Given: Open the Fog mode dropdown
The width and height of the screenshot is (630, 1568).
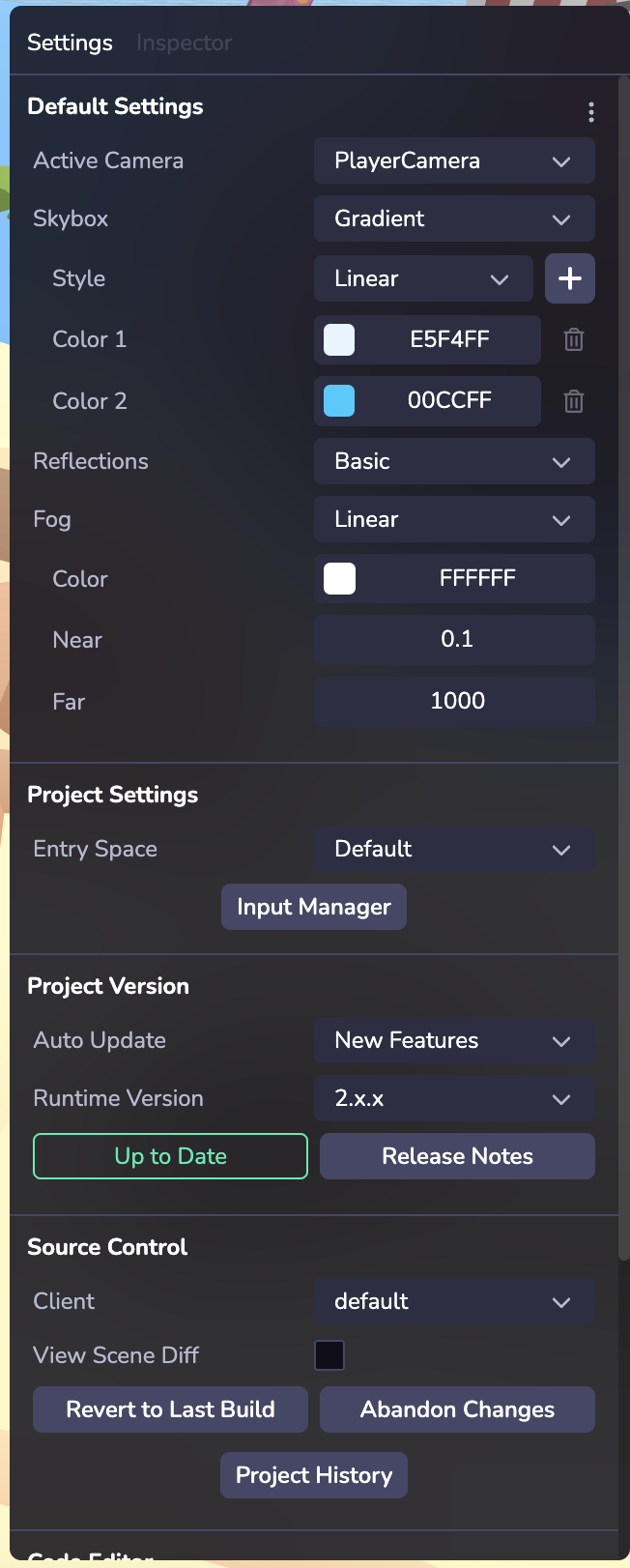Looking at the screenshot, I should pyautogui.click(x=454, y=519).
